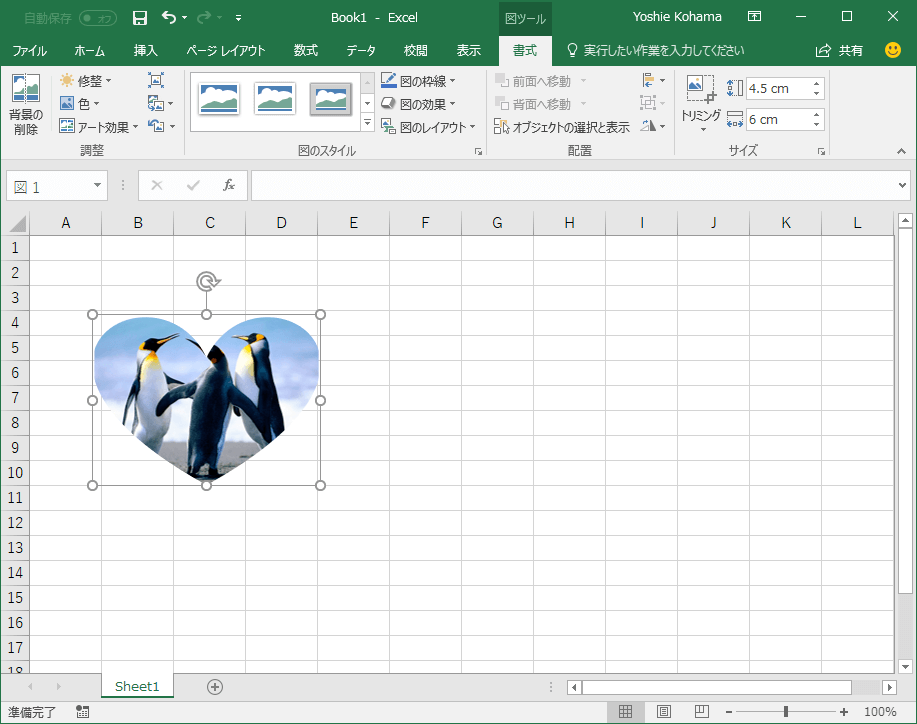Open the File (ファイル) tab

point(29,51)
